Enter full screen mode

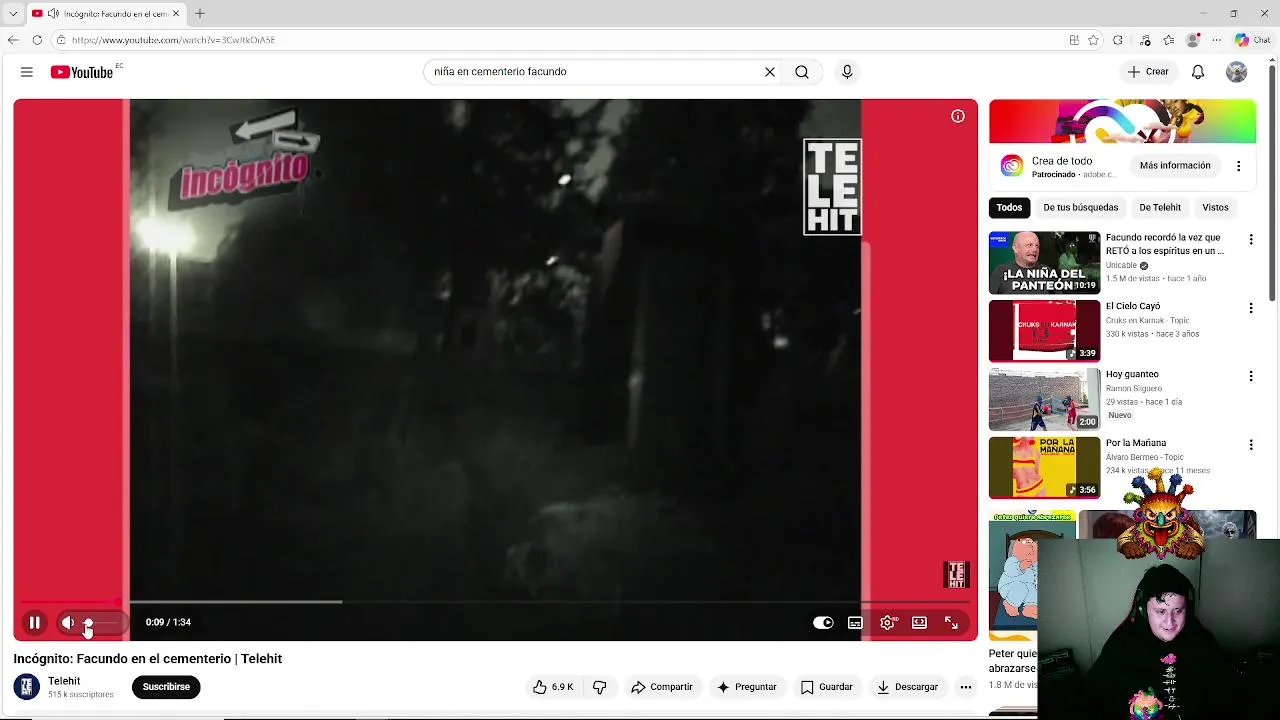tap(951, 622)
